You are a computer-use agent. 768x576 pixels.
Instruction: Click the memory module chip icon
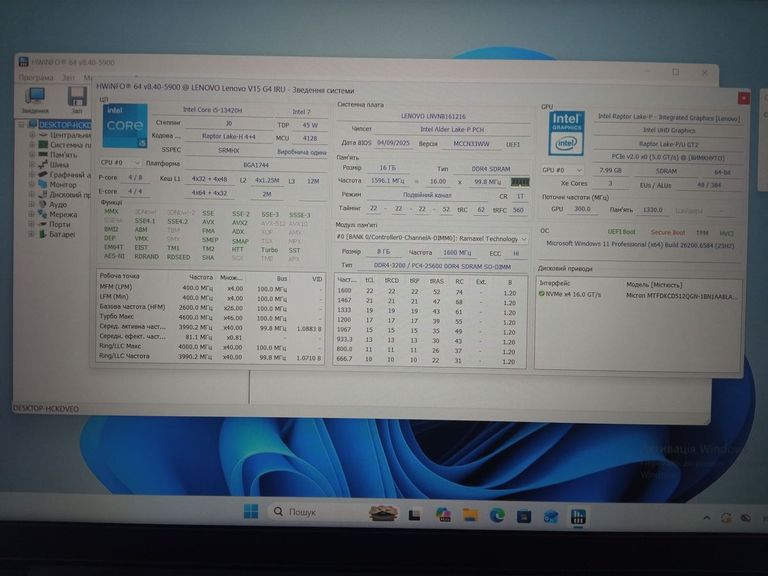(x=520, y=182)
